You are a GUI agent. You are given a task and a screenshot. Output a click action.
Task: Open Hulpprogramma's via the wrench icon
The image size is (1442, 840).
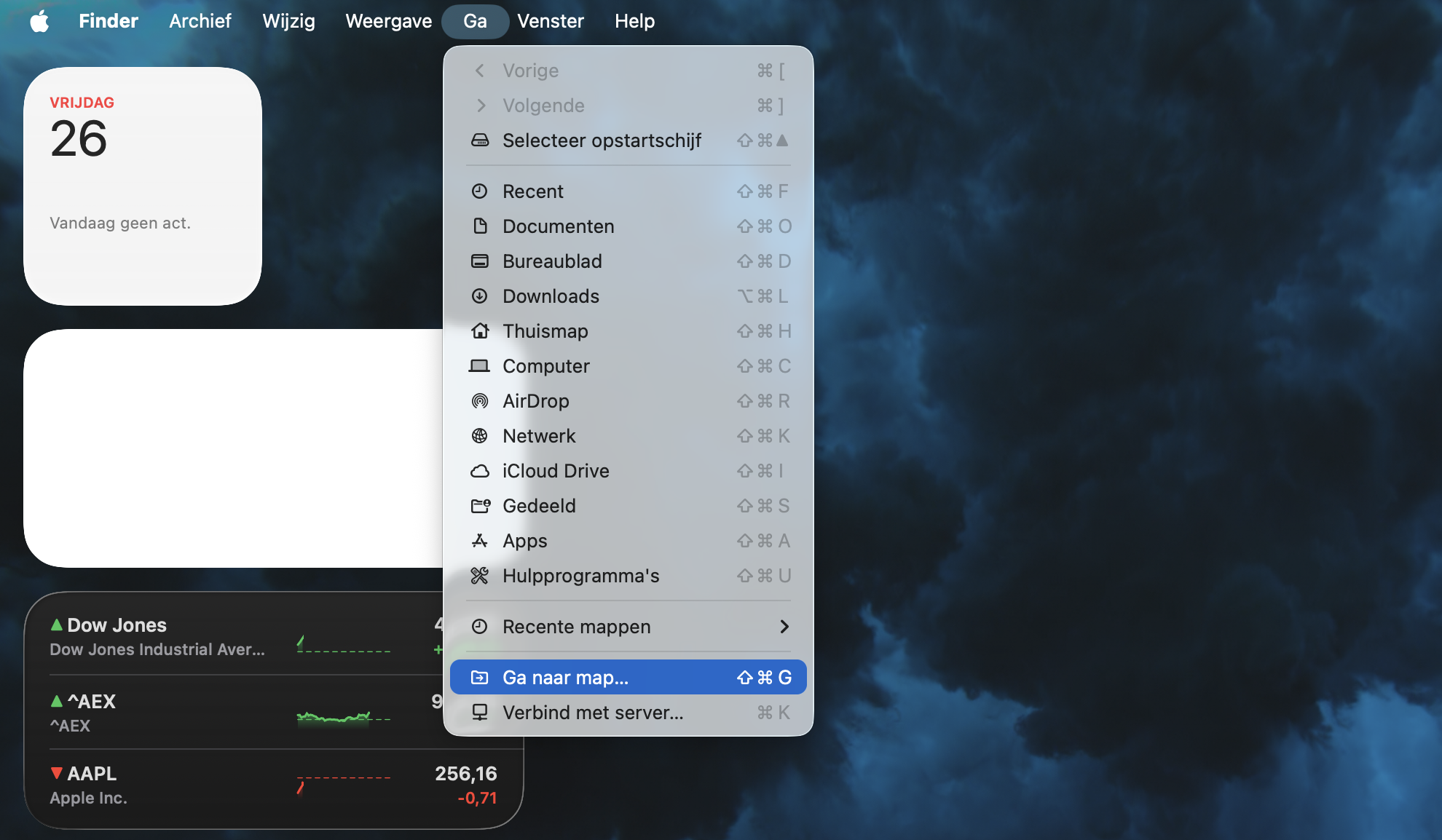click(479, 575)
